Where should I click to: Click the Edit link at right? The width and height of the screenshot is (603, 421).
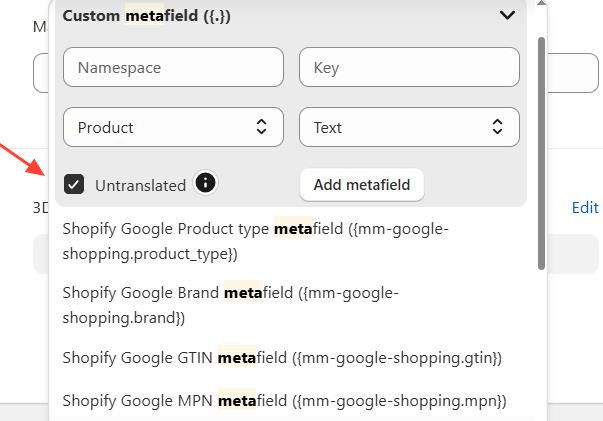click(x=585, y=208)
